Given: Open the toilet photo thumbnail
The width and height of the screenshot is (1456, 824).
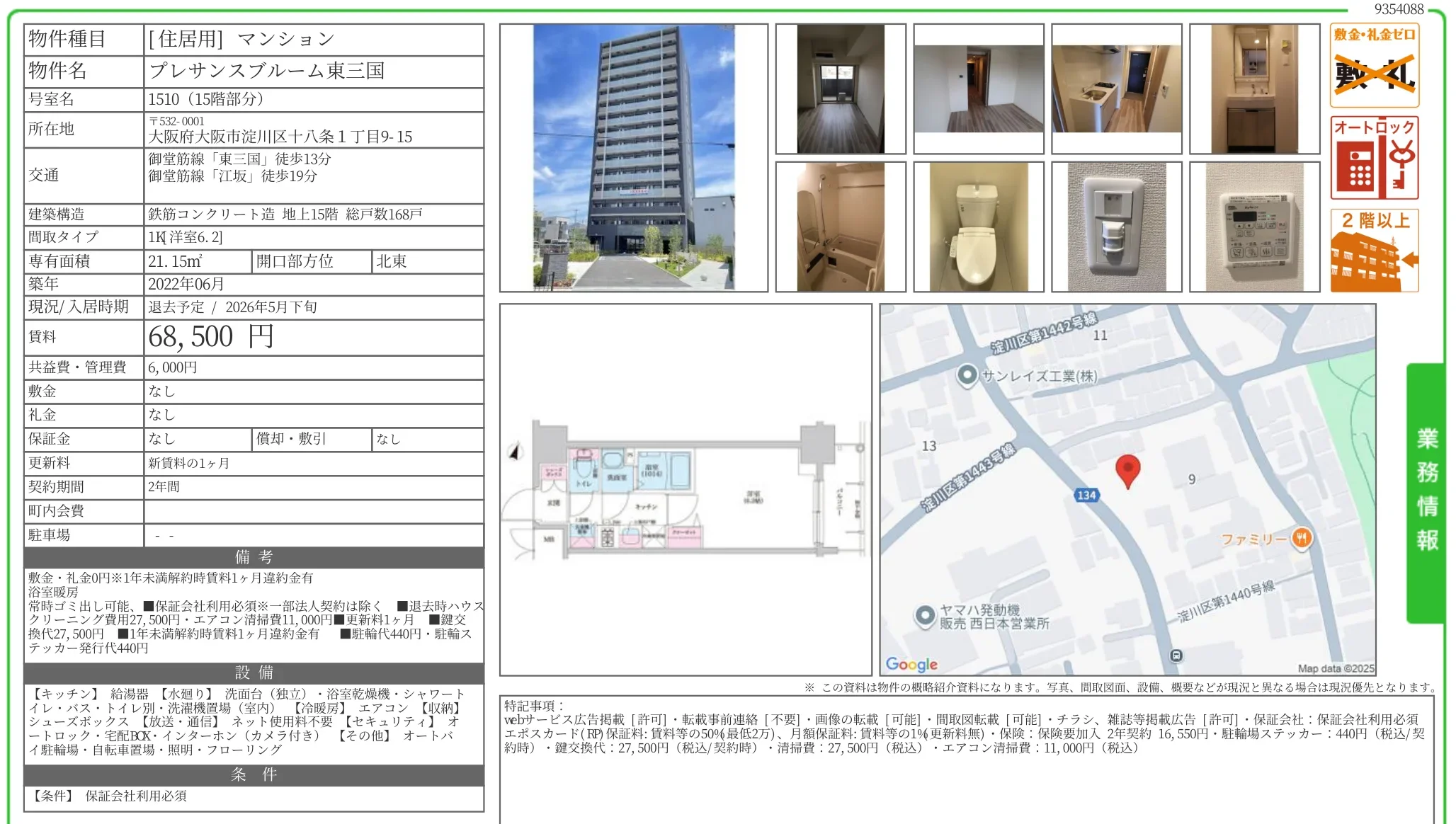Looking at the screenshot, I should point(978,227).
